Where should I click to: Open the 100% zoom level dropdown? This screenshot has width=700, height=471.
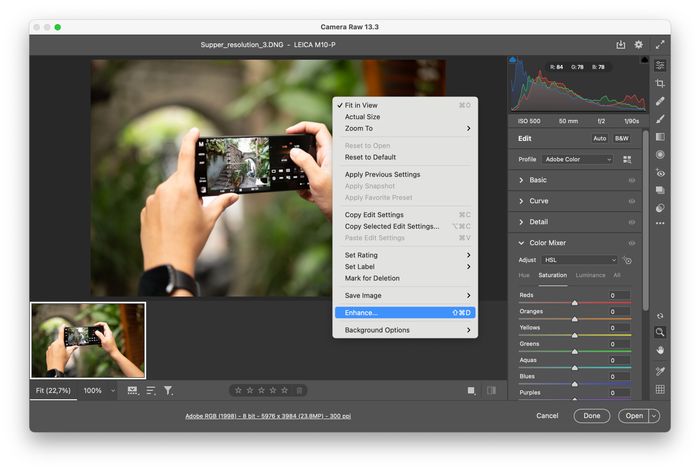point(112,391)
